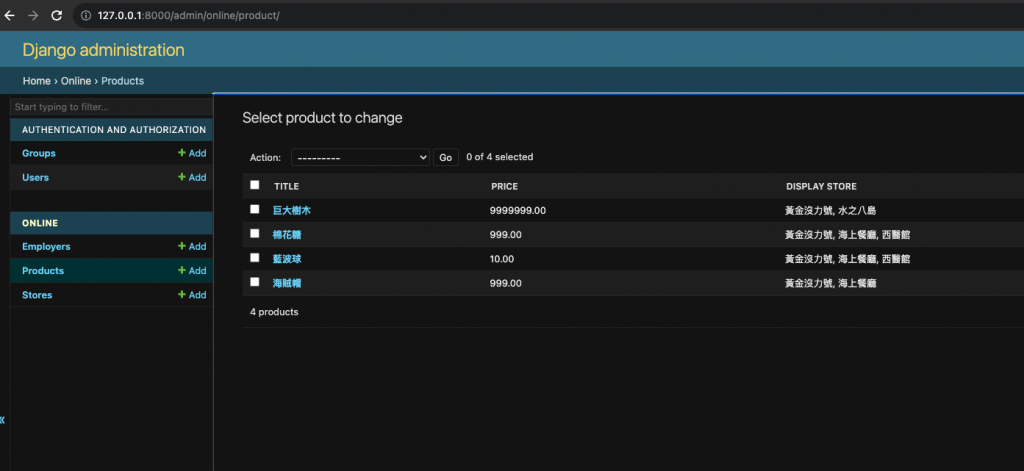Click the plus Add next to Users
Image resolution: width=1024 pixels, height=471 pixels.
[x=192, y=177]
